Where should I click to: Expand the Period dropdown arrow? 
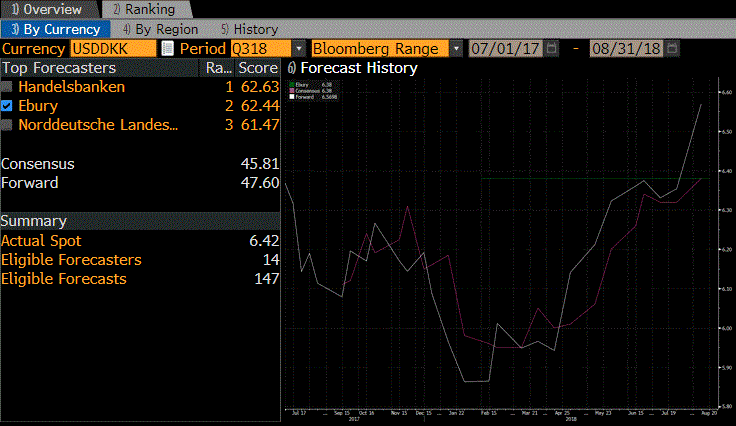coord(299,48)
